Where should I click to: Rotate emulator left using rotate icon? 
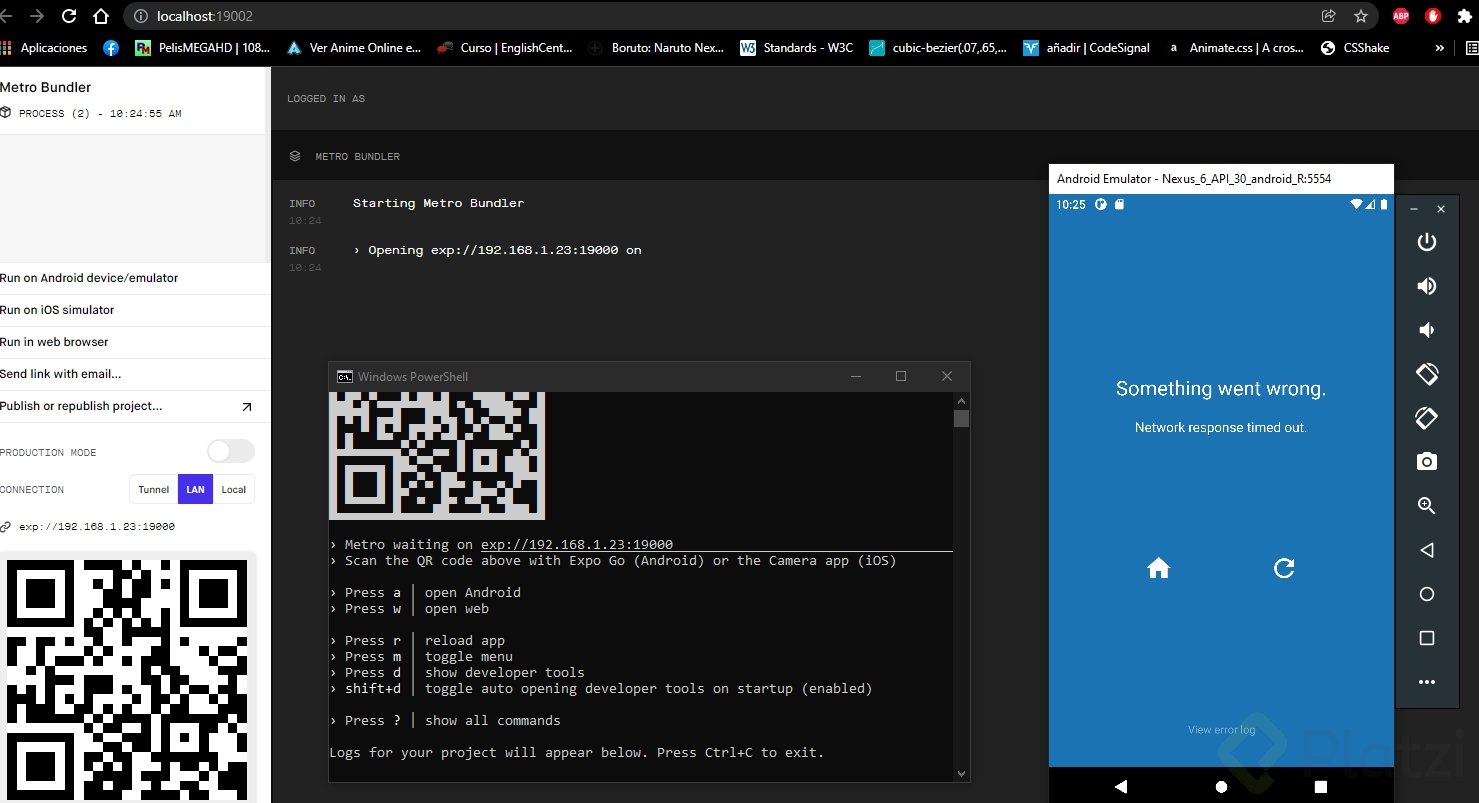coord(1426,374)
